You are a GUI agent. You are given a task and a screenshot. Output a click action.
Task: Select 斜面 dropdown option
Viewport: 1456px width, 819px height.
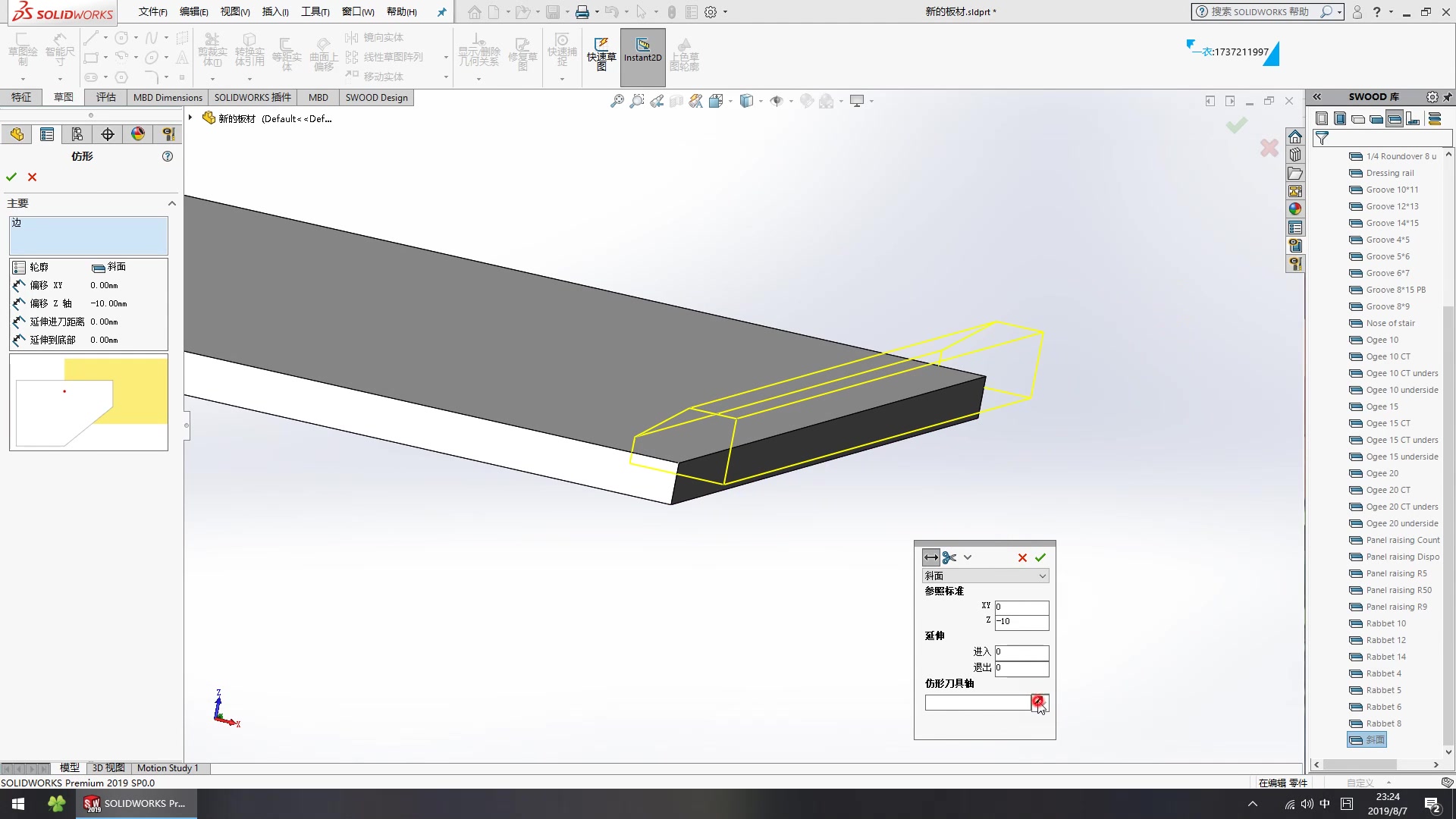pos(983,575)
